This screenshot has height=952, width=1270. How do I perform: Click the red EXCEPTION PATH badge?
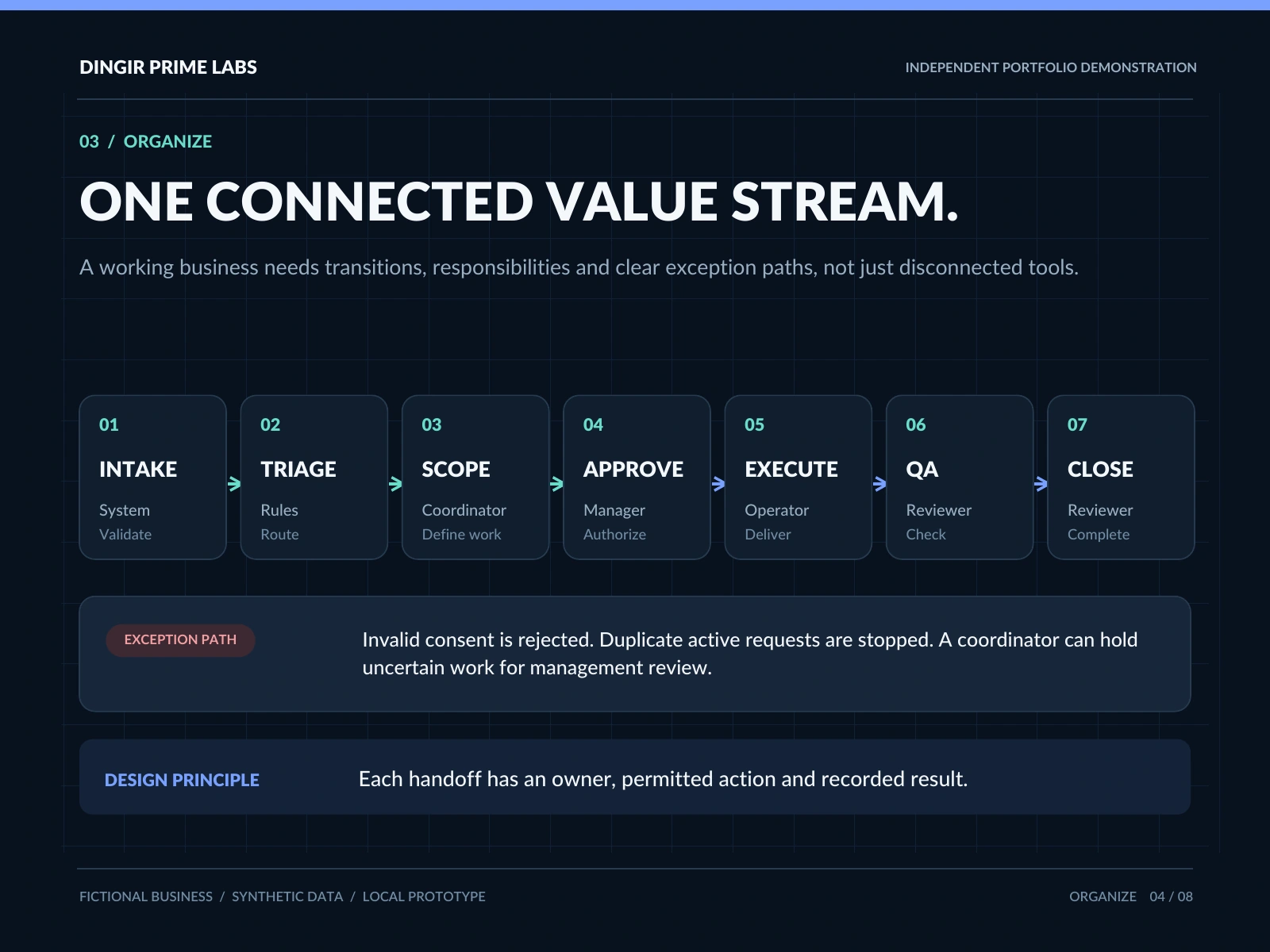click(x=180, y=640)
